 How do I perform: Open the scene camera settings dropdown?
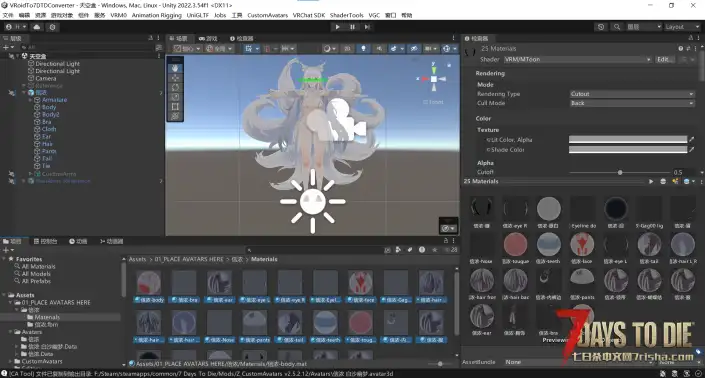click(431, 49)
